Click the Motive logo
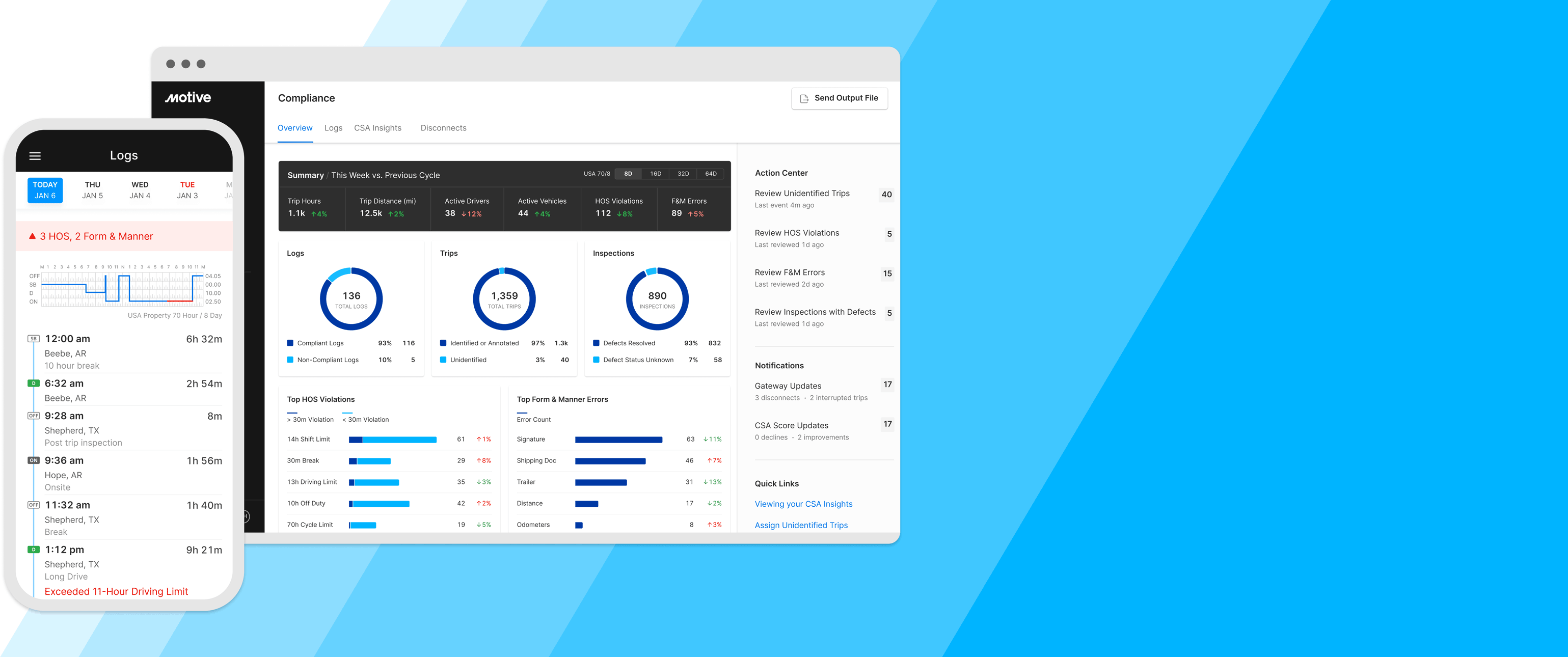The height and width of the screenshot is (657, 1568). [x=188, y=98]
